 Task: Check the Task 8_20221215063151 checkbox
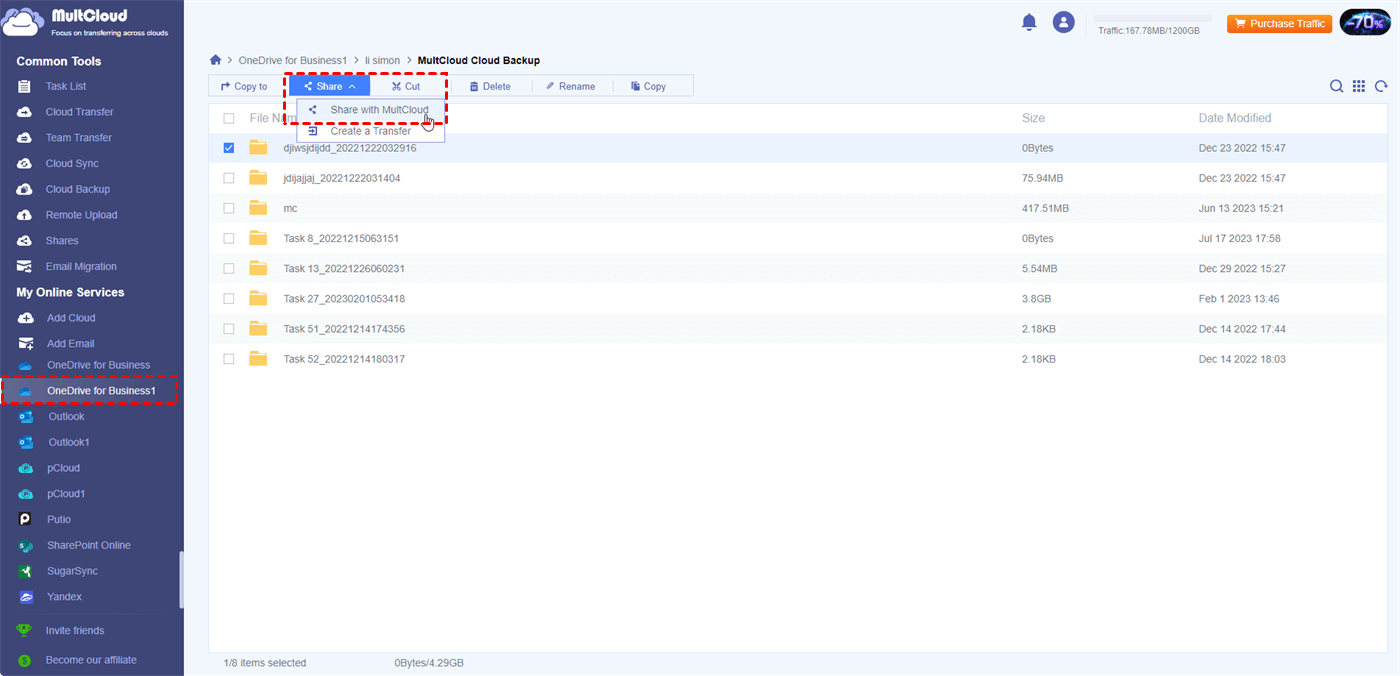(x=229, y=238)
